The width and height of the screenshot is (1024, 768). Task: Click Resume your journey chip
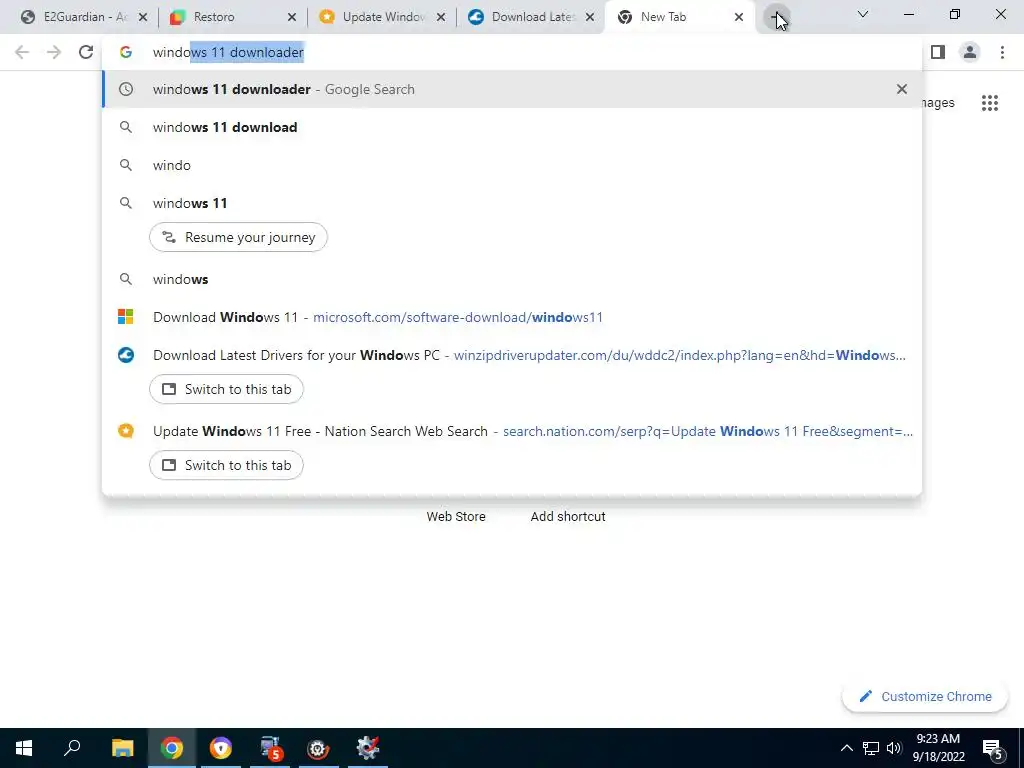tap(238, 237)
